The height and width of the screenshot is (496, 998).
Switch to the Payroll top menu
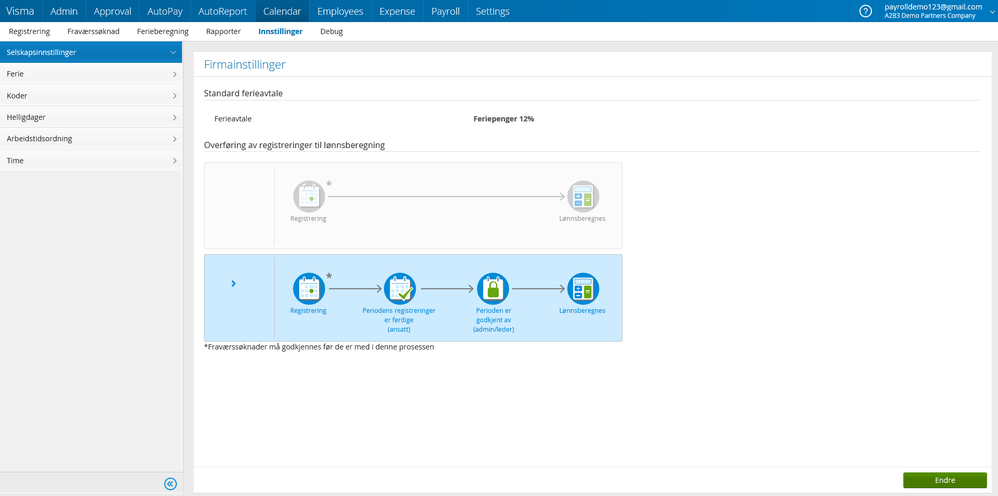pyautogui.click(x=445, y=11)
